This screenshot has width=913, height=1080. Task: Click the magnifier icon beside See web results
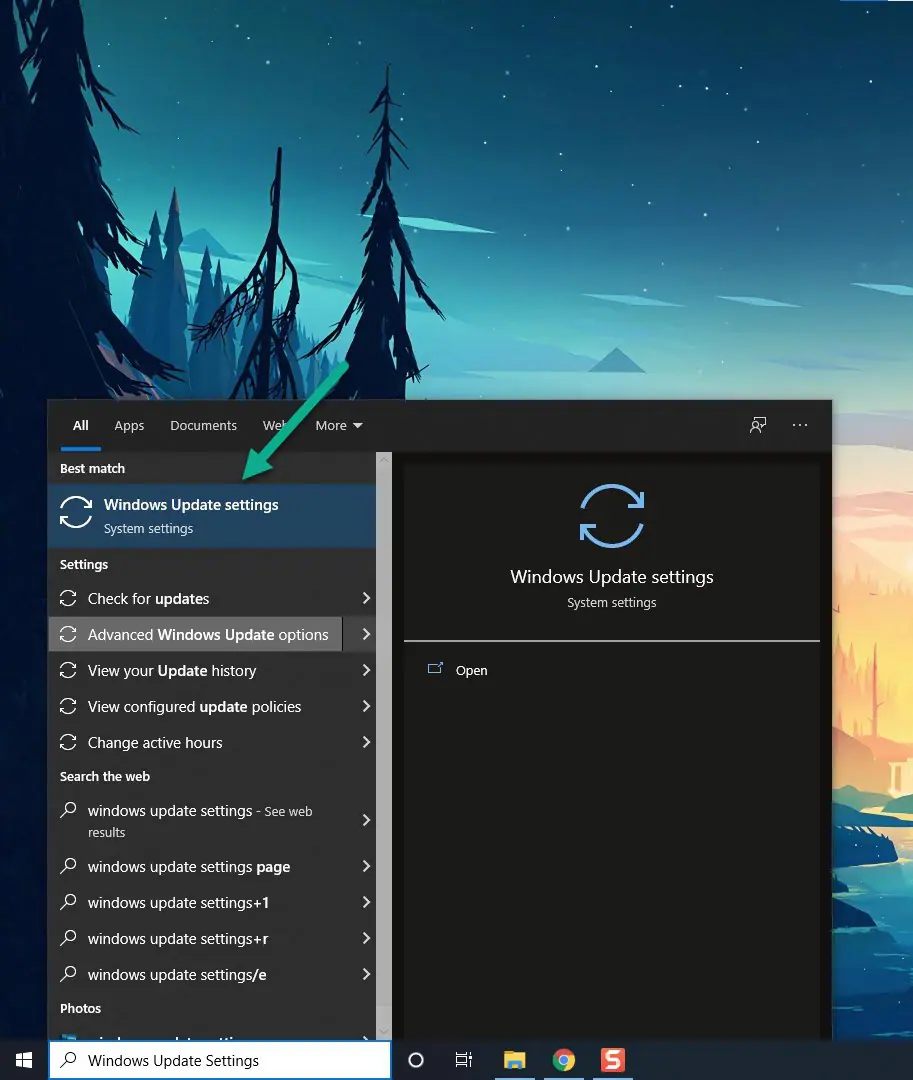[68, 810]
